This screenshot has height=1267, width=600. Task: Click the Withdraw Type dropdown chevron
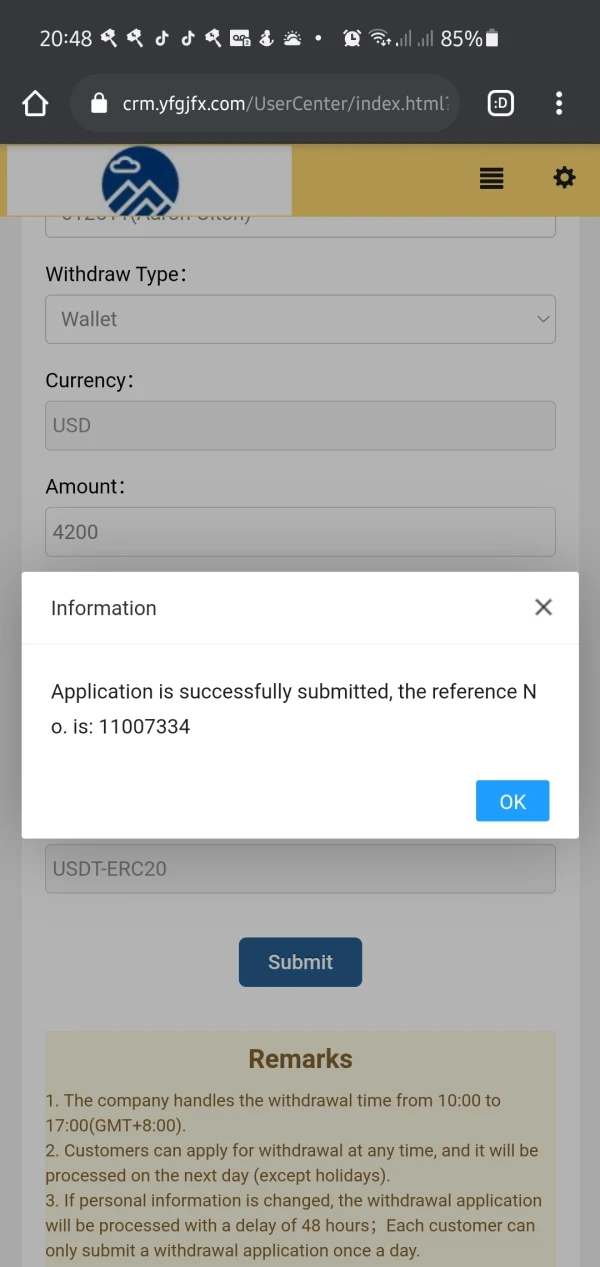(543, 319)
